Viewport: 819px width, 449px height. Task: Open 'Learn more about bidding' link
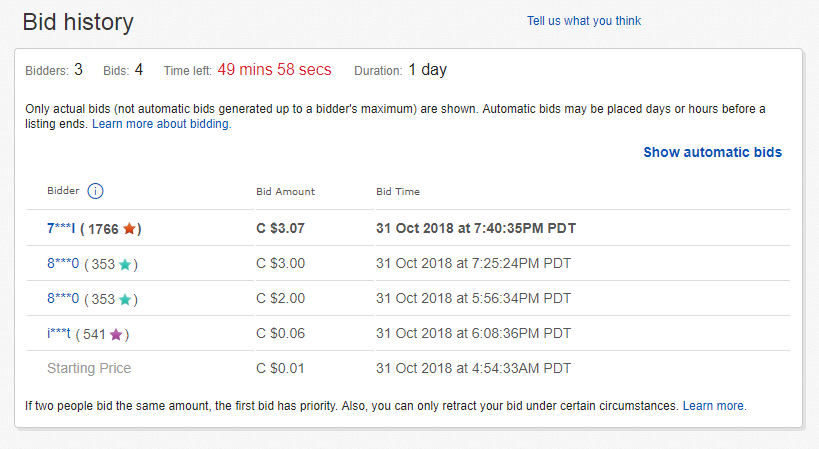tap(161, 124)
